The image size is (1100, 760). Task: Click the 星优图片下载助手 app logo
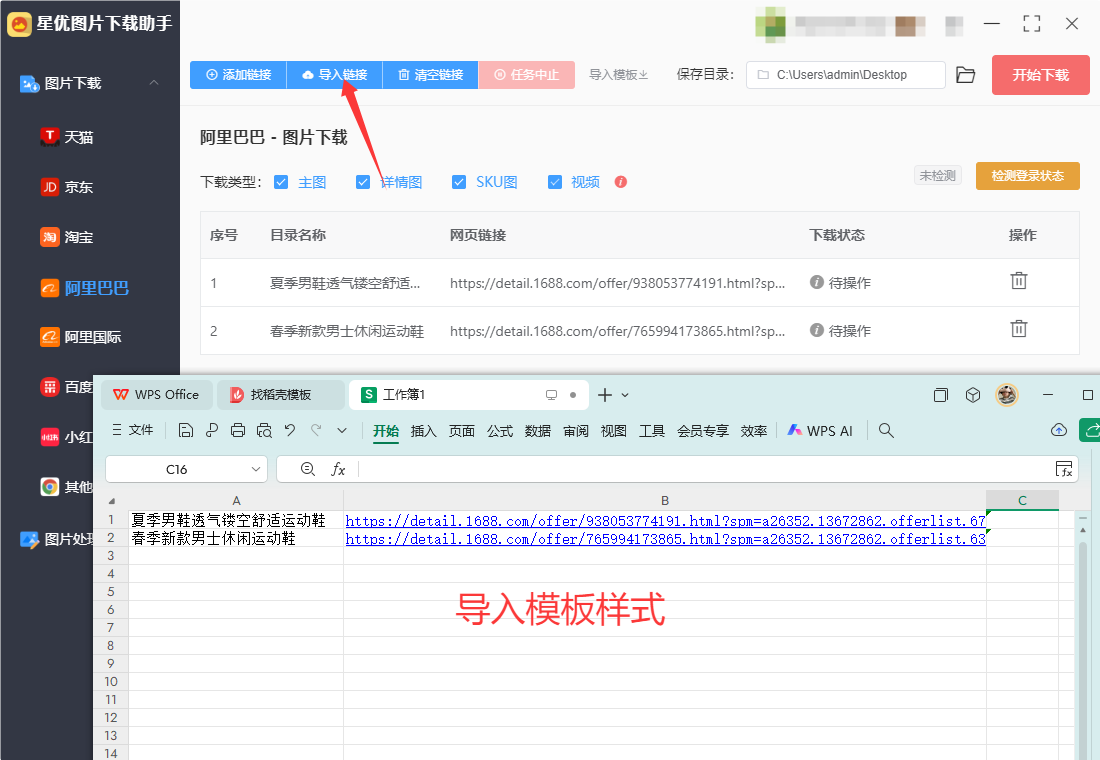pyautogui.click(x=19, y=25)
